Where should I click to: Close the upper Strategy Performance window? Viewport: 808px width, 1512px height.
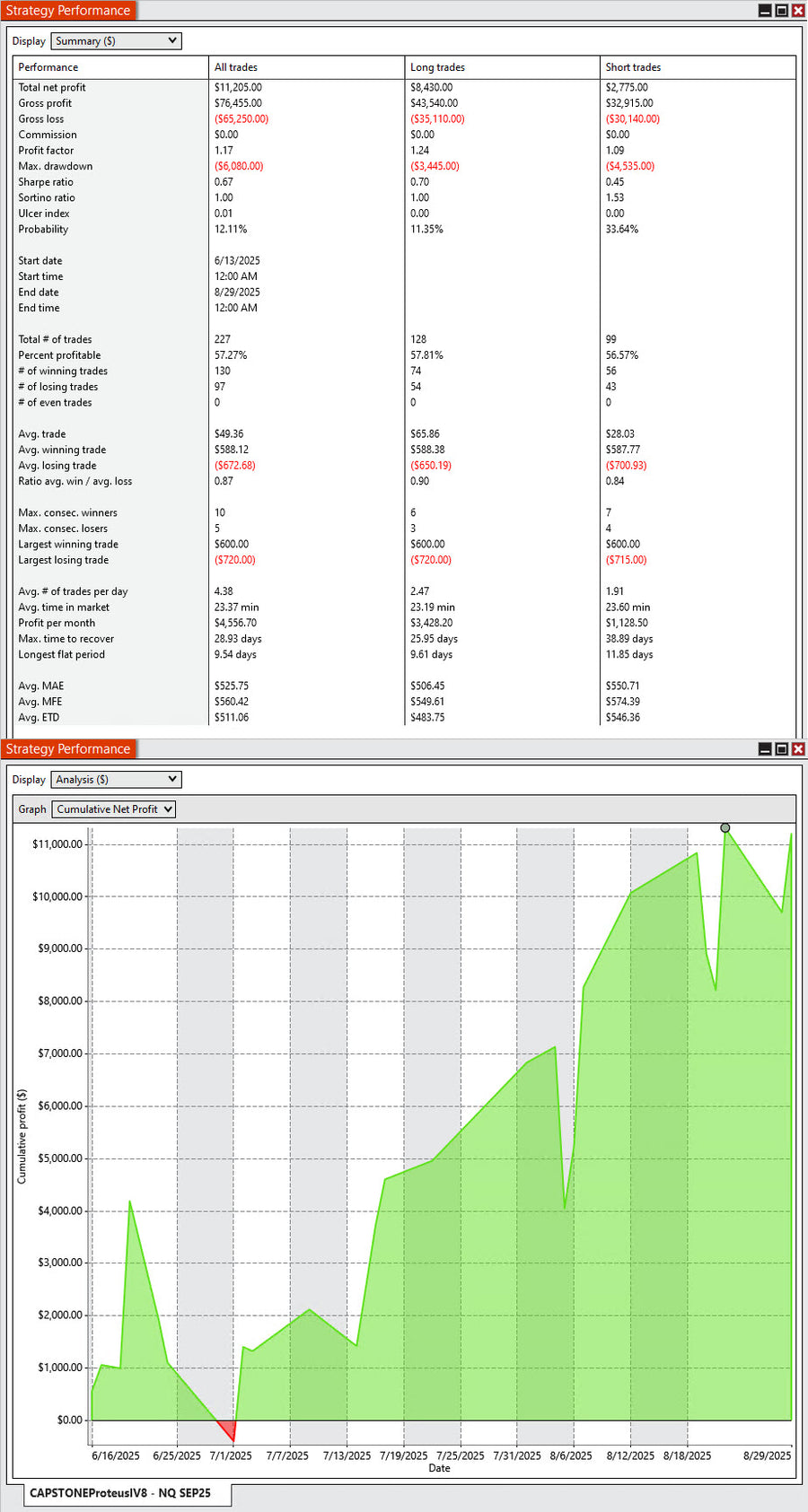point(797,11)
